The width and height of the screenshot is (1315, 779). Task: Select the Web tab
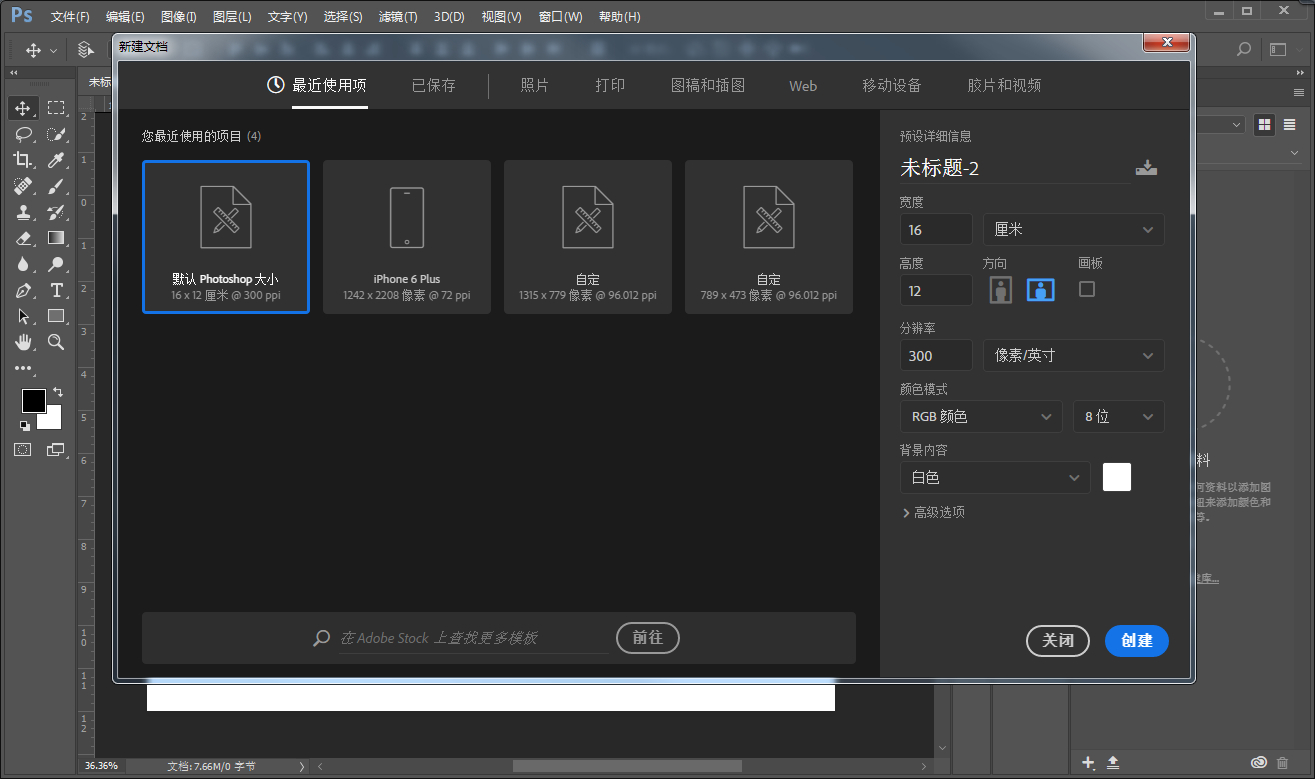tap(803, 86)
